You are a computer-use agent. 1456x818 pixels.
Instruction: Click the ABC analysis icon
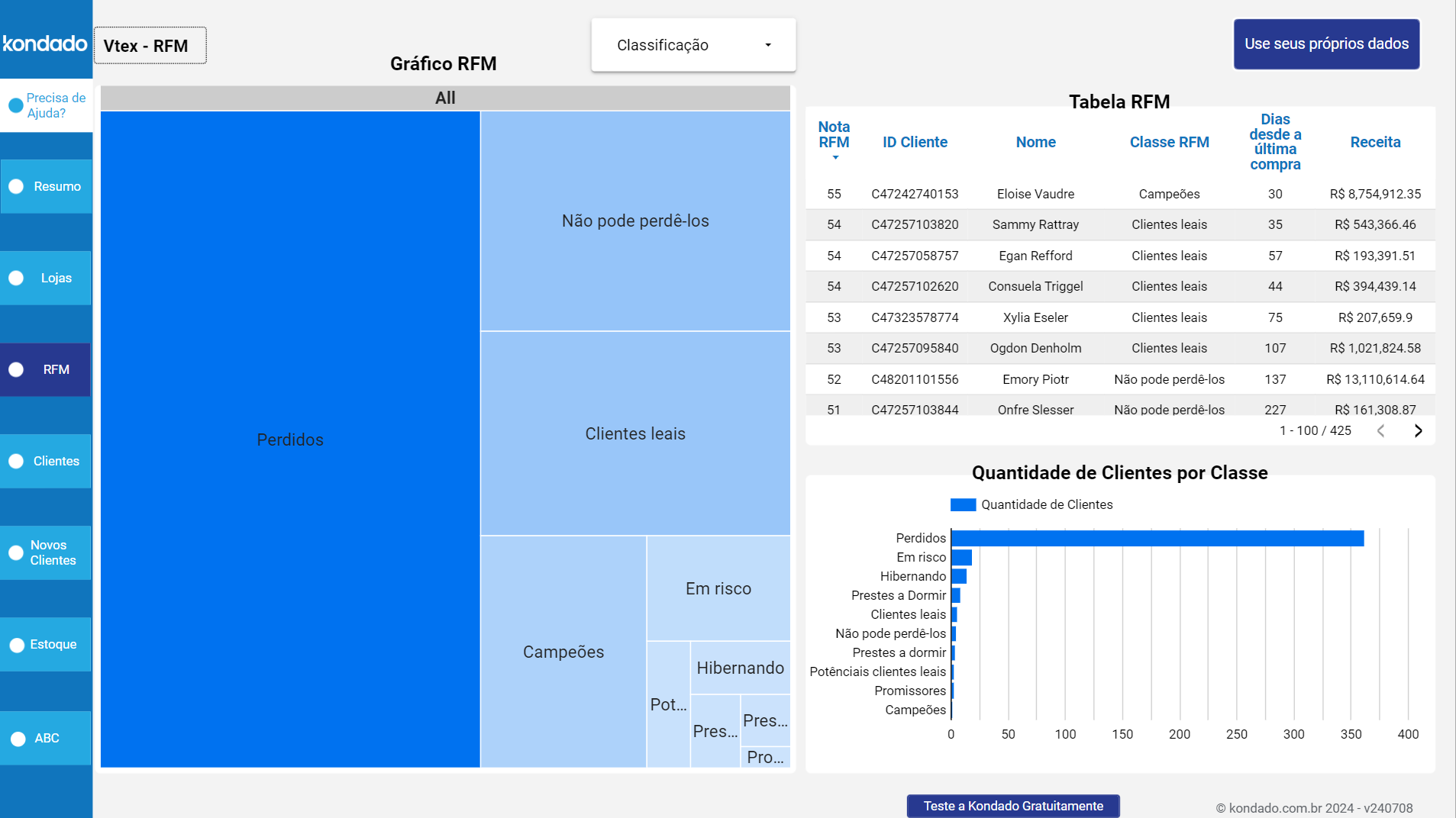point(15,738)
